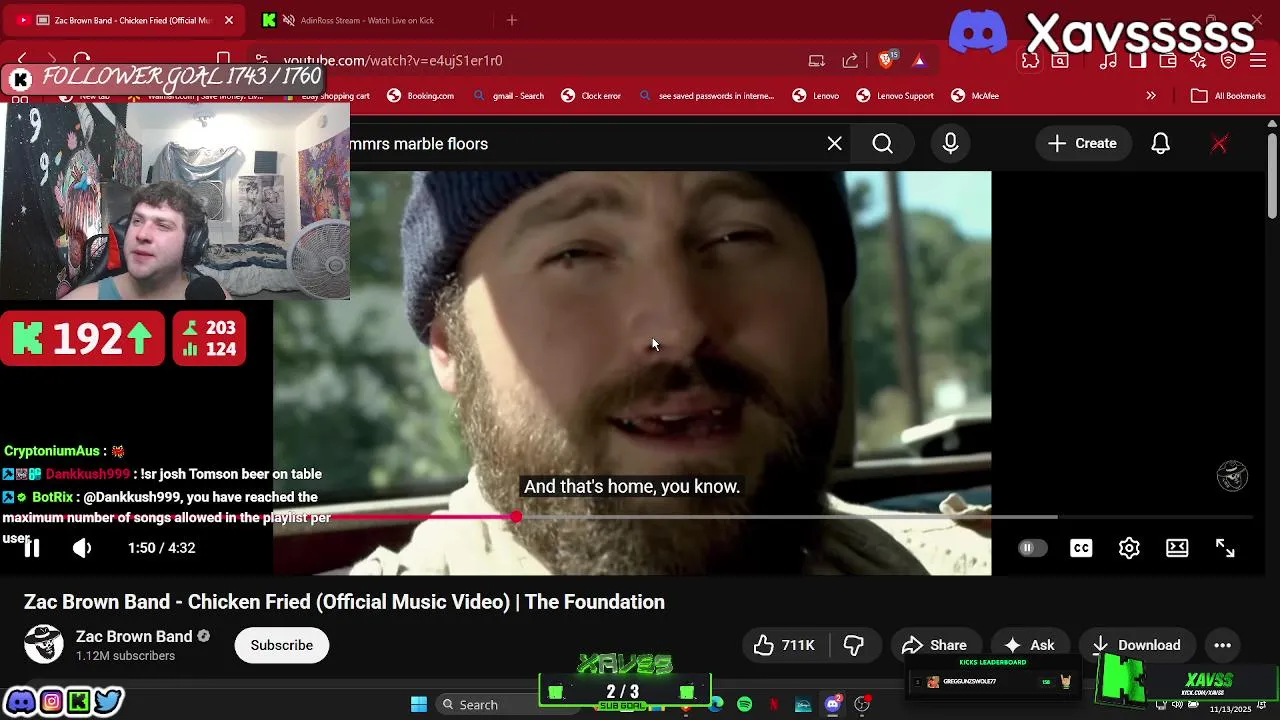Screen dimensions: 1280x720
Task: Open the YouTube account avatar menu
Action: pos(1219,144)
